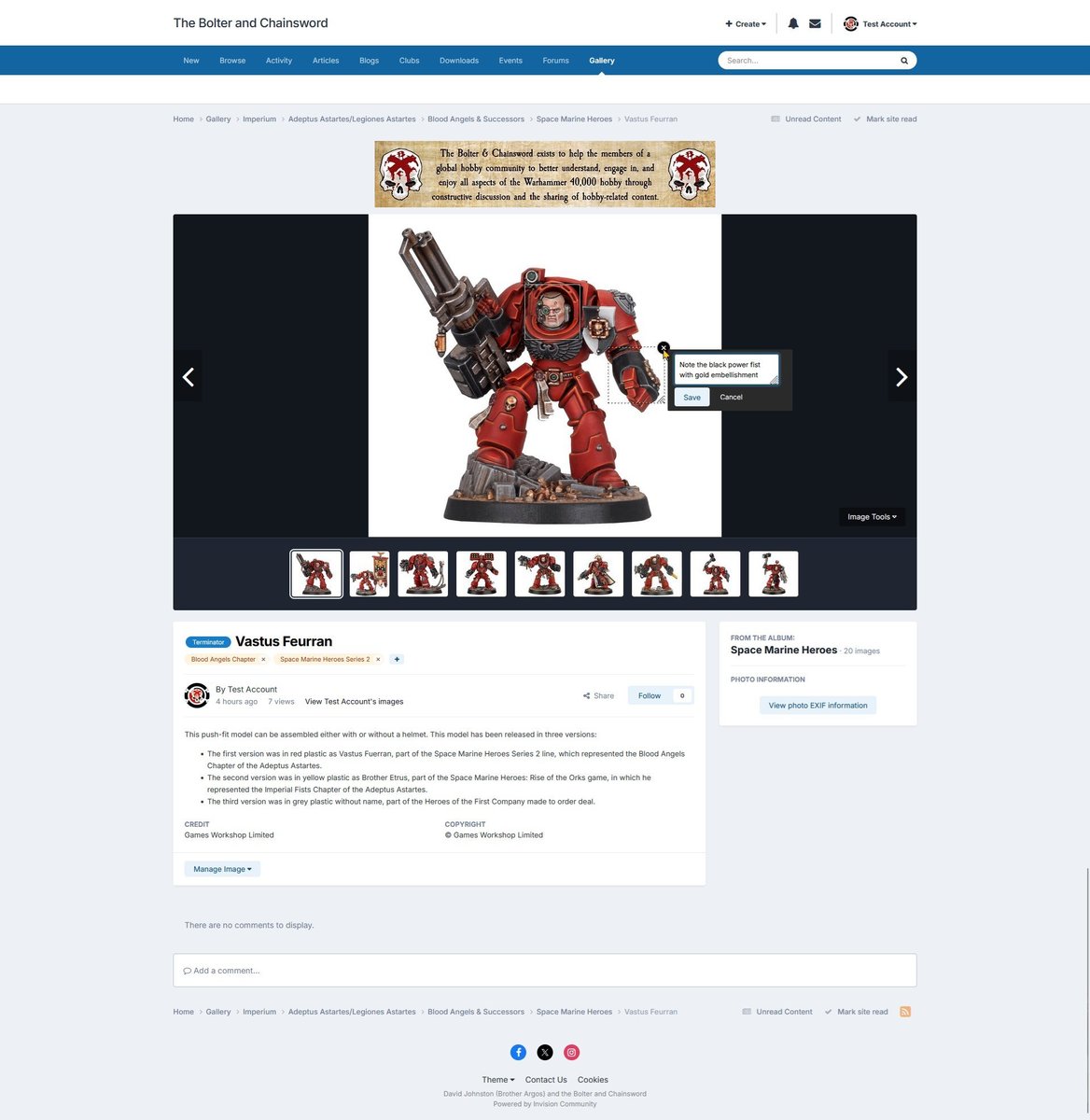The width and height of the screenshot is (1090, 1120).
Task: Go to Imperium in top breadcrumb
Action: [x=259, y=119]
